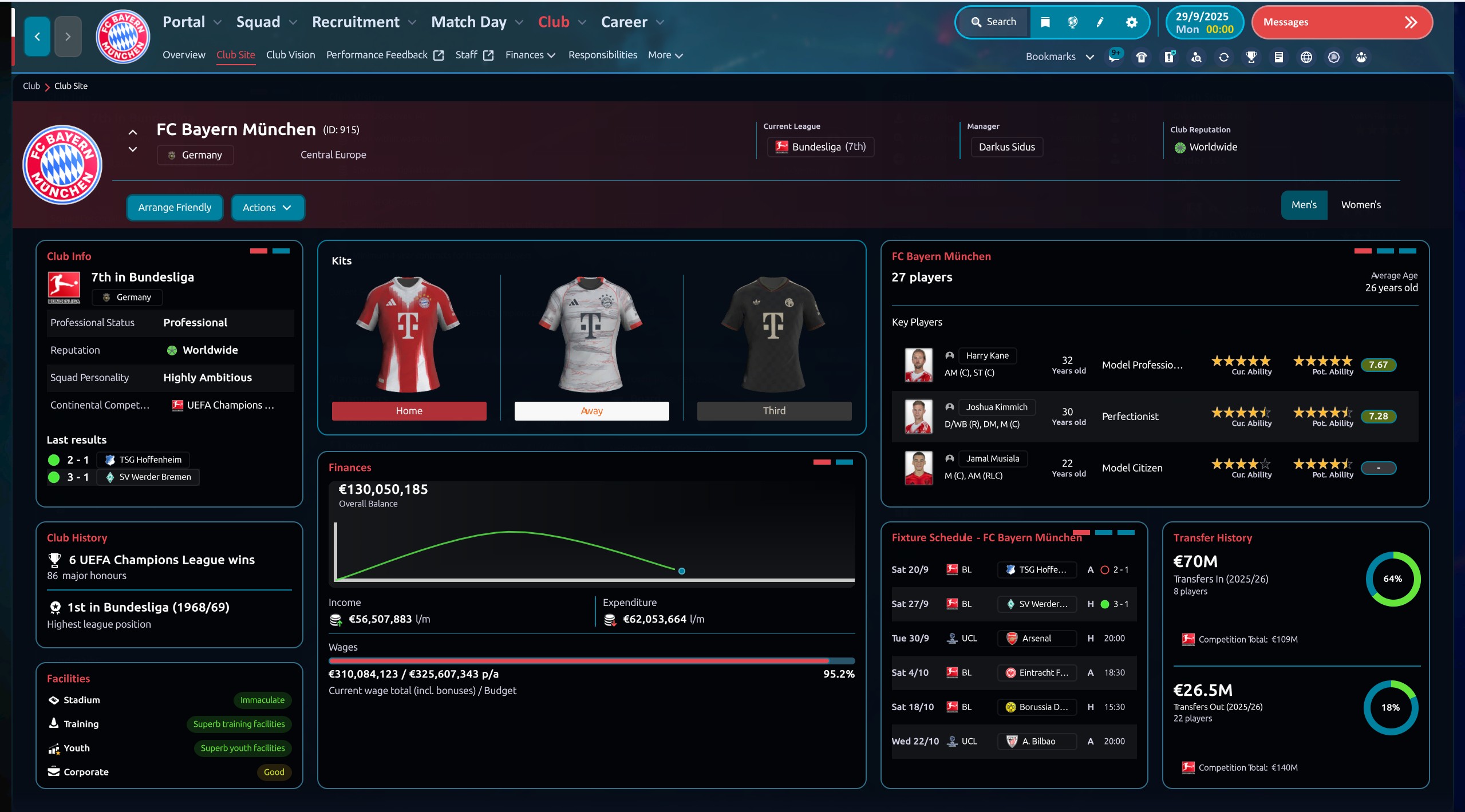Open the player search scout icon
The width and height of the screenshot is (1465, 812).
[1195, 57]
